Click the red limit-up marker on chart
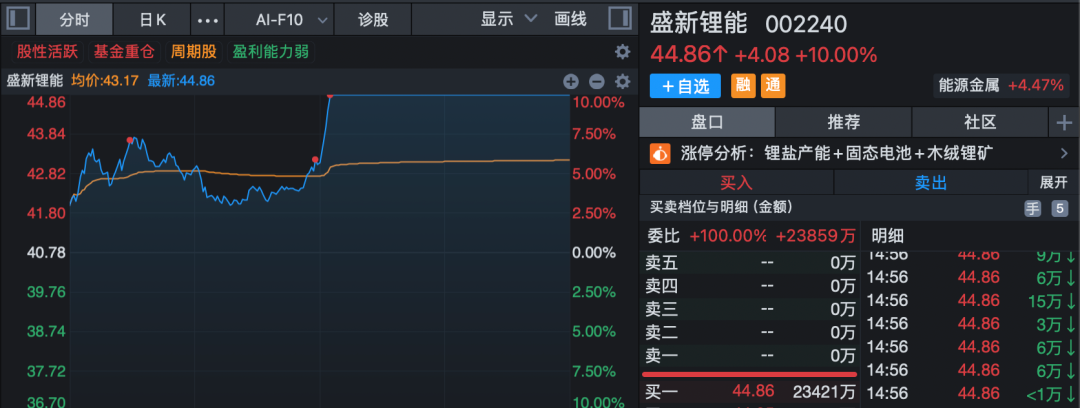1080x408 pixels. 330,95
